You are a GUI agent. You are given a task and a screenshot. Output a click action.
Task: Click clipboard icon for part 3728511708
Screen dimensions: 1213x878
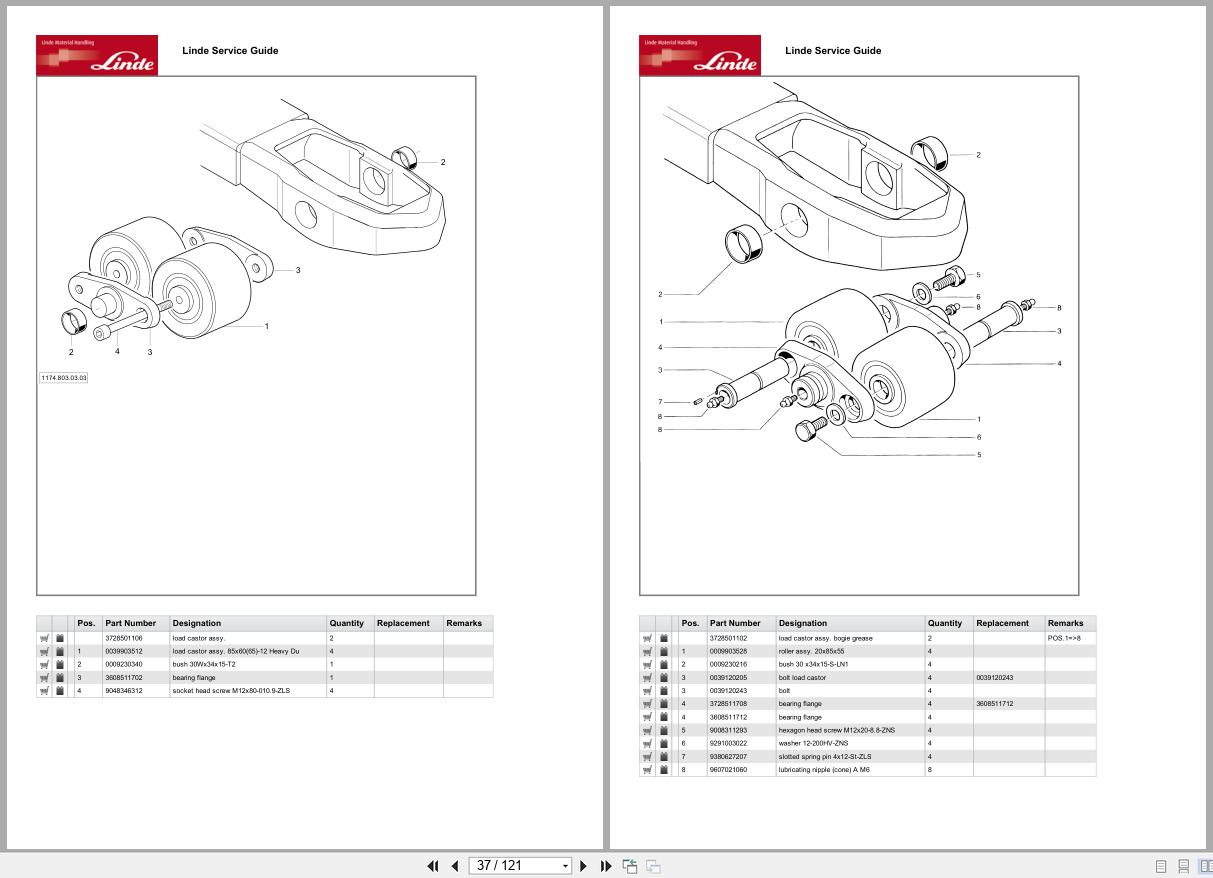[664, 704]
